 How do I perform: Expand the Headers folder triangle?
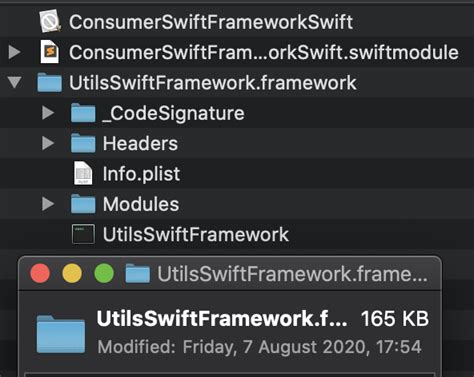click(48, 143)
